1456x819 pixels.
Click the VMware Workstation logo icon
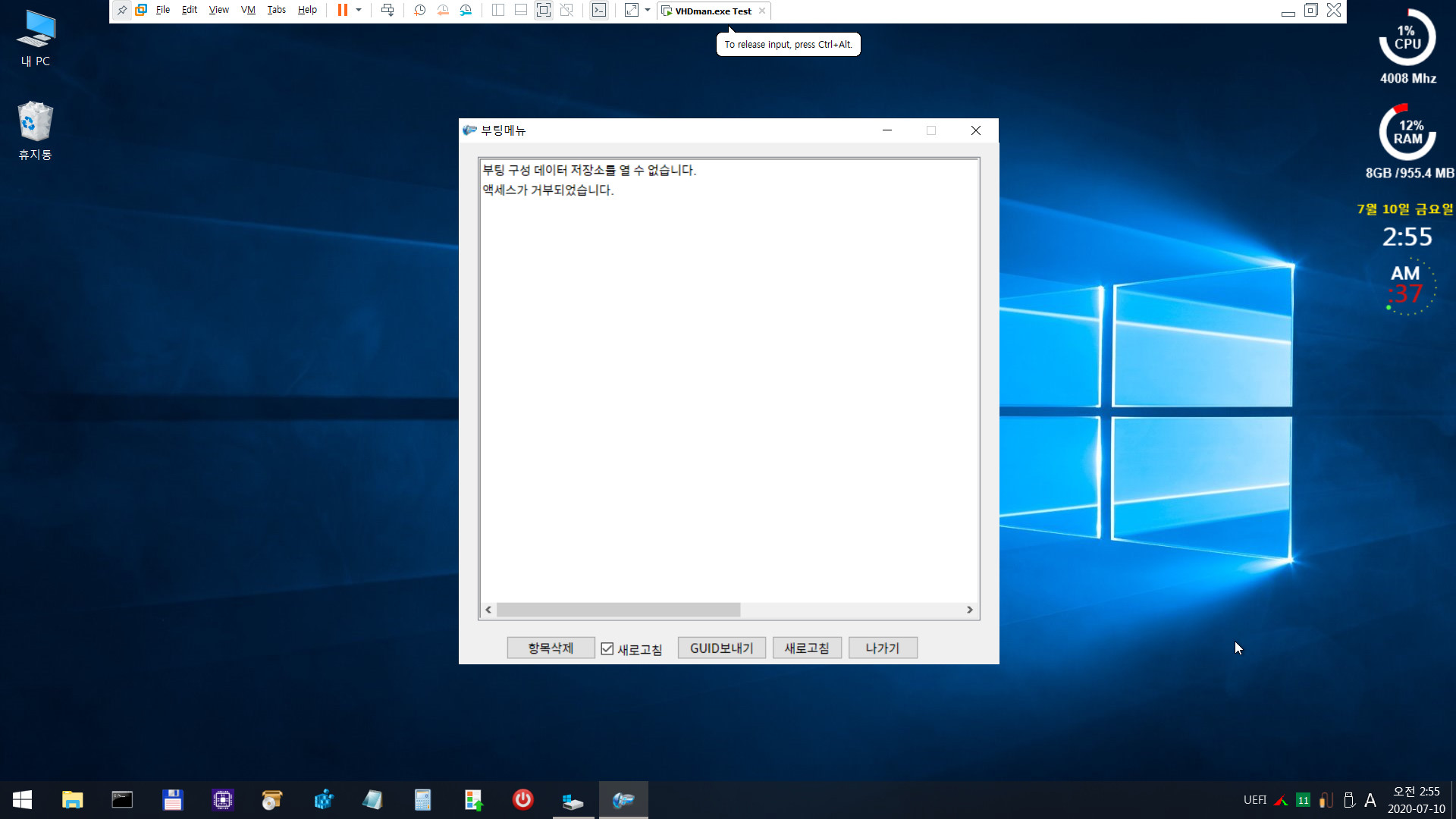[x=141, y=11]
